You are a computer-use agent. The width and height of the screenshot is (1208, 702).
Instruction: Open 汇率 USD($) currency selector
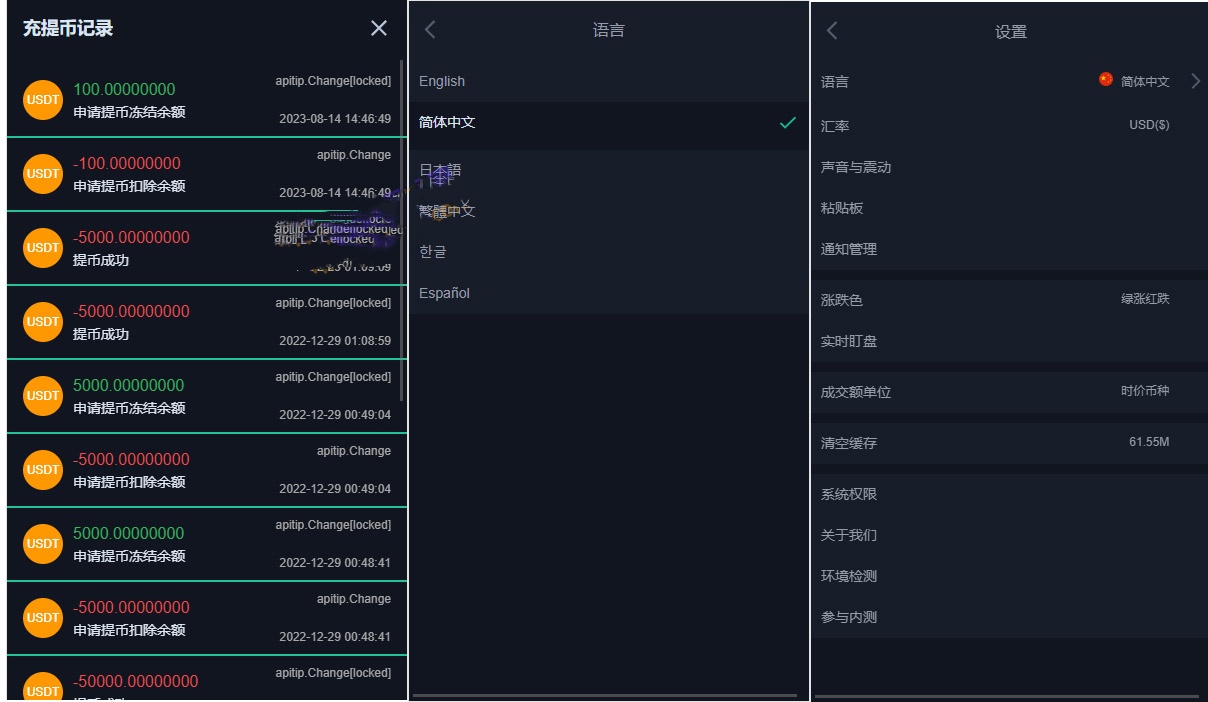[1148, 126]
